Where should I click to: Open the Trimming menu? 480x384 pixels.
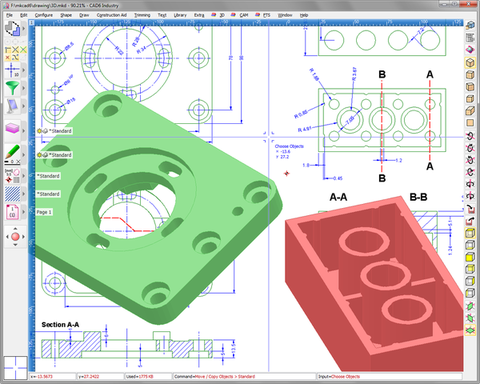click(x=142, y=15)
